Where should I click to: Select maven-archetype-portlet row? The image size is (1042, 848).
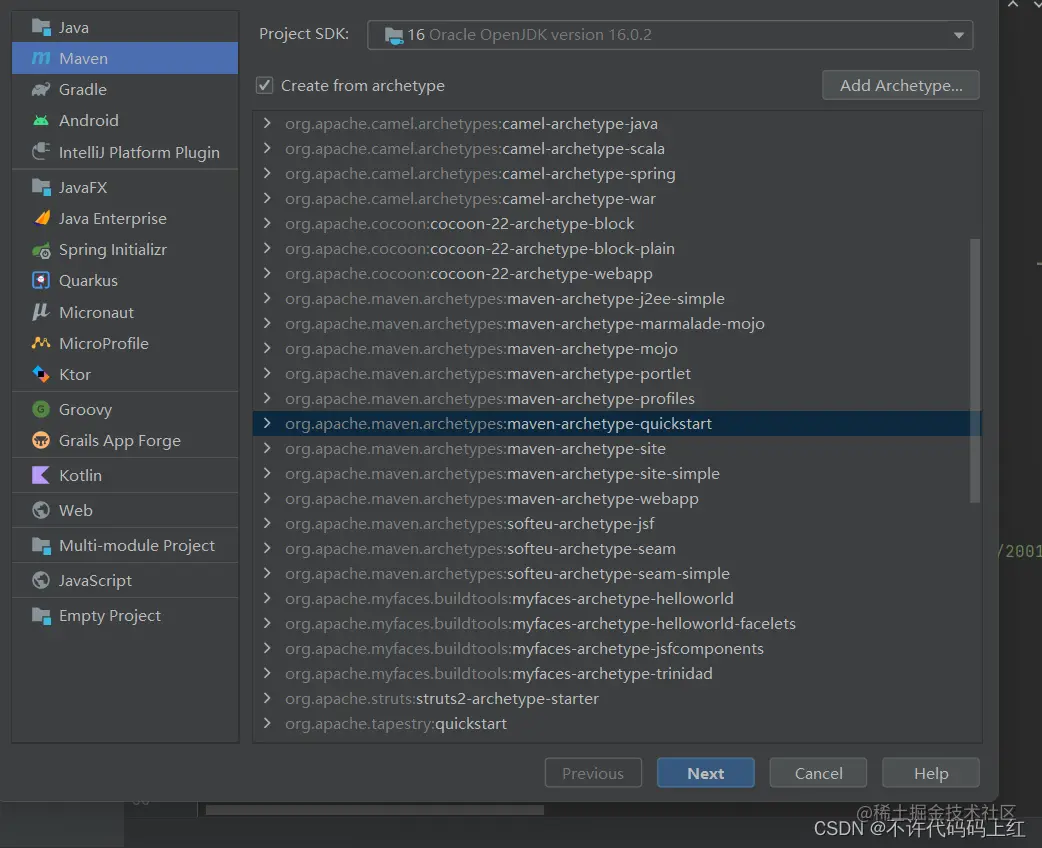tap(617, 373)
